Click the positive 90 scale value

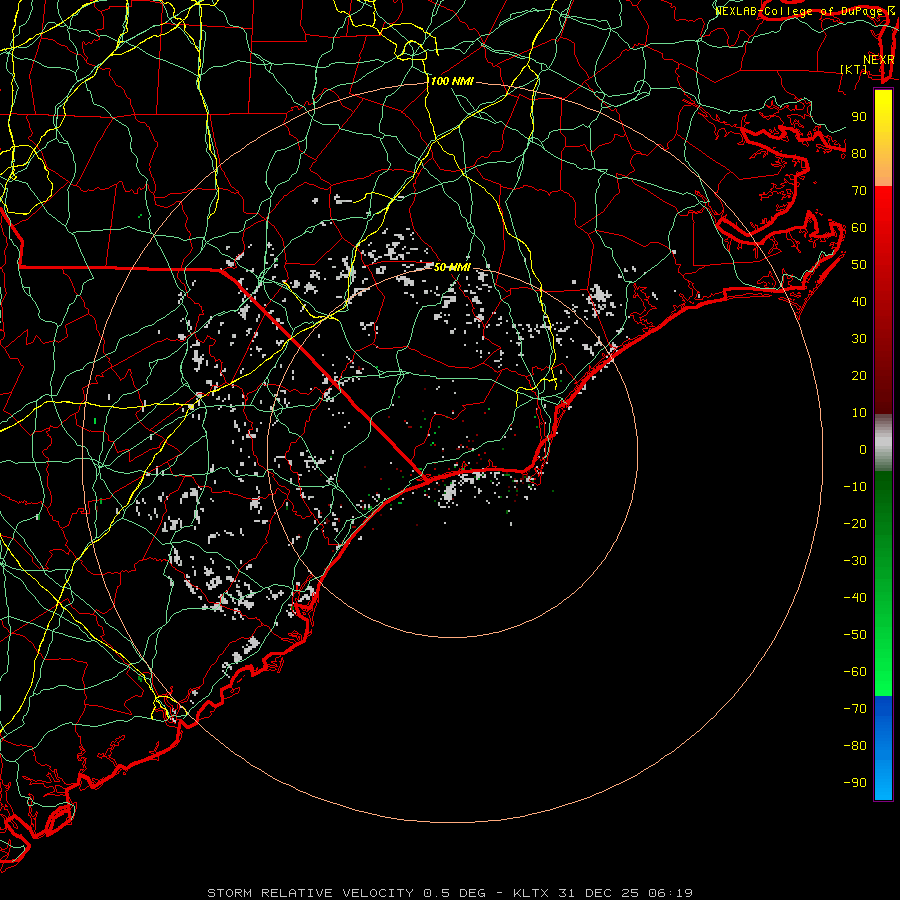[859, 117]
